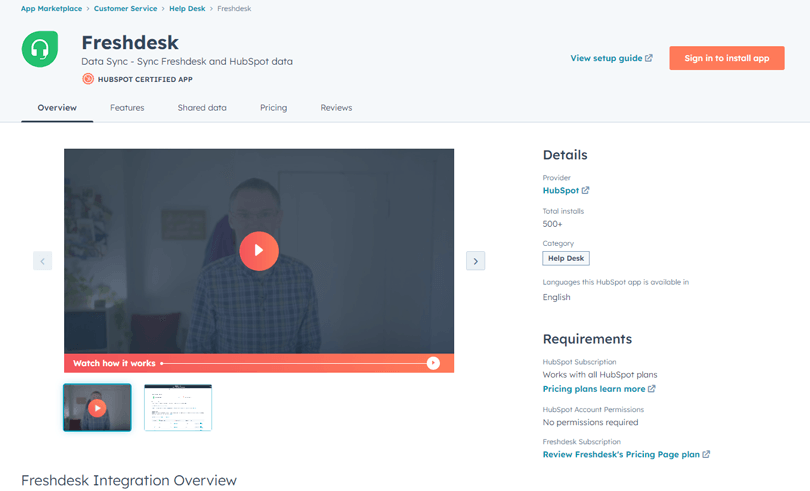810x491 pixels.
Task: Click the Requirements section heading
Action: pos(587,339)
